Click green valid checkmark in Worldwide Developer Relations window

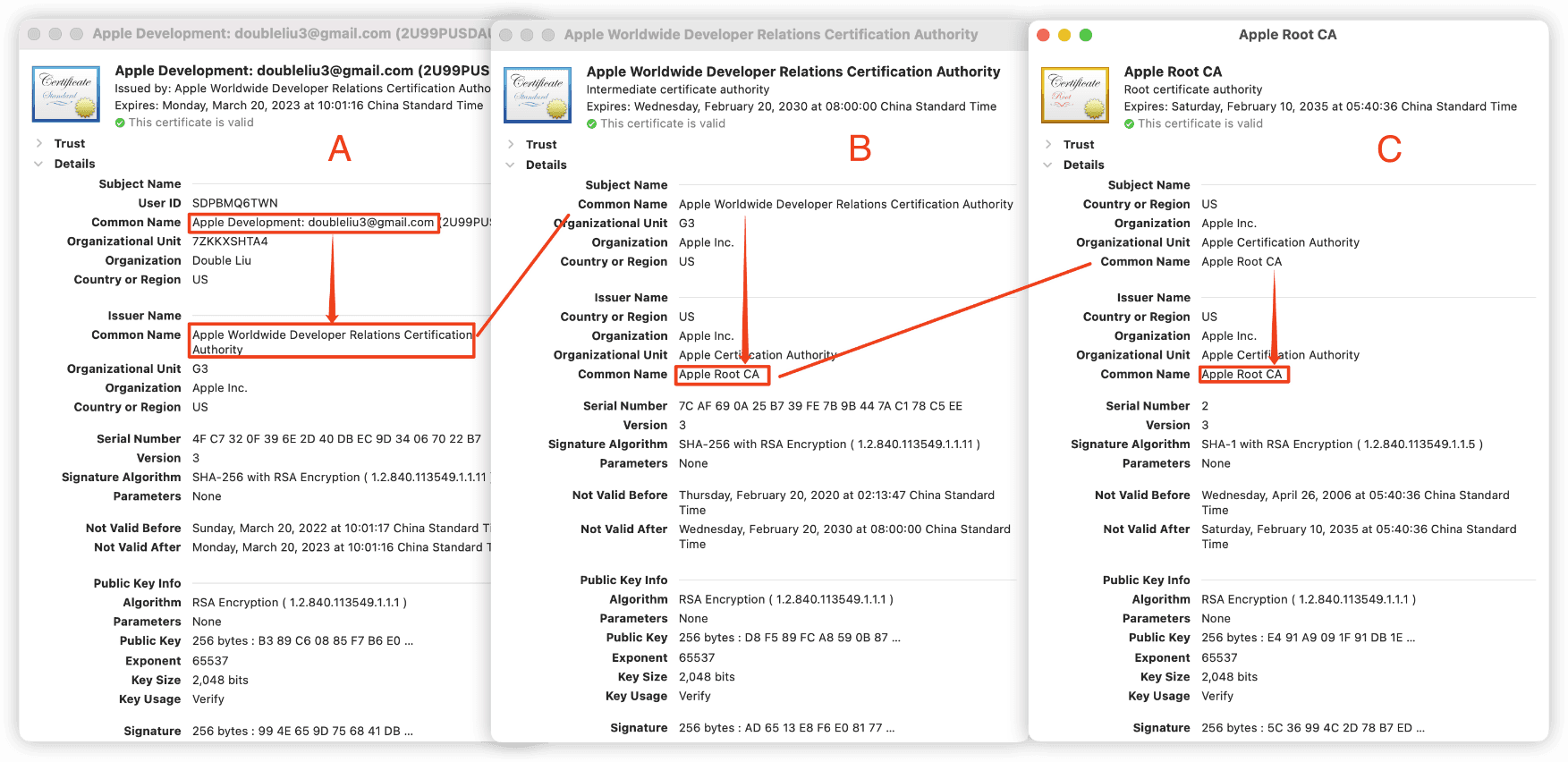pos(591,124)
